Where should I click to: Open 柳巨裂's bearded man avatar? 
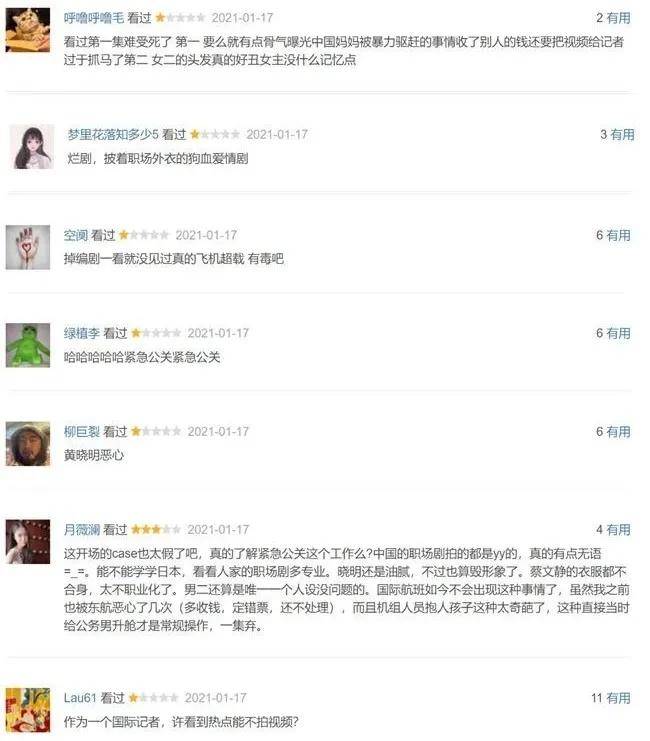[x=28, y=444]
